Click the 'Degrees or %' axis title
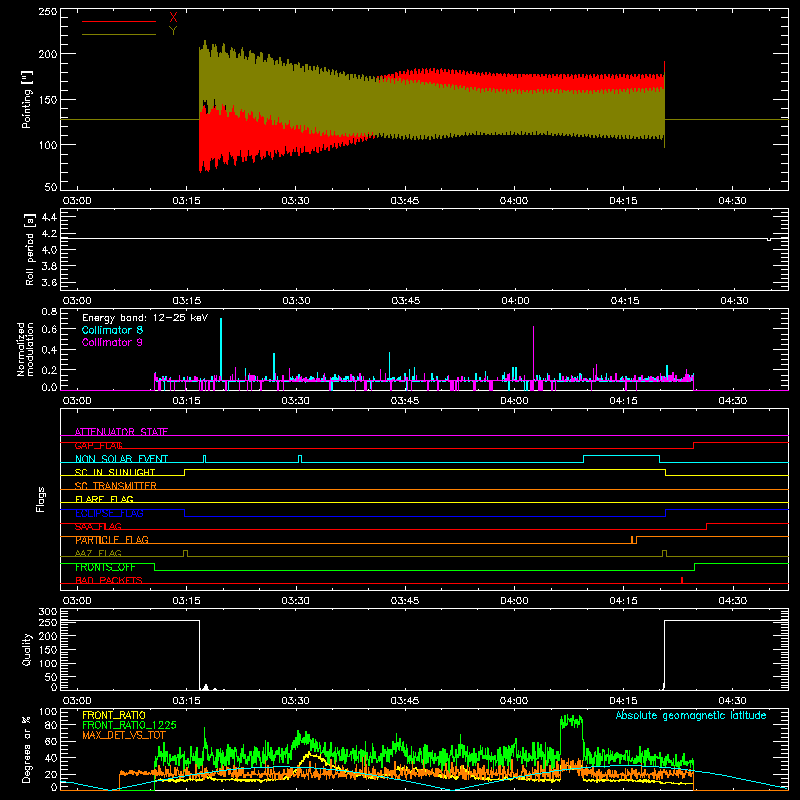This screenshot has height=800, width=800. tap(26, 749)
